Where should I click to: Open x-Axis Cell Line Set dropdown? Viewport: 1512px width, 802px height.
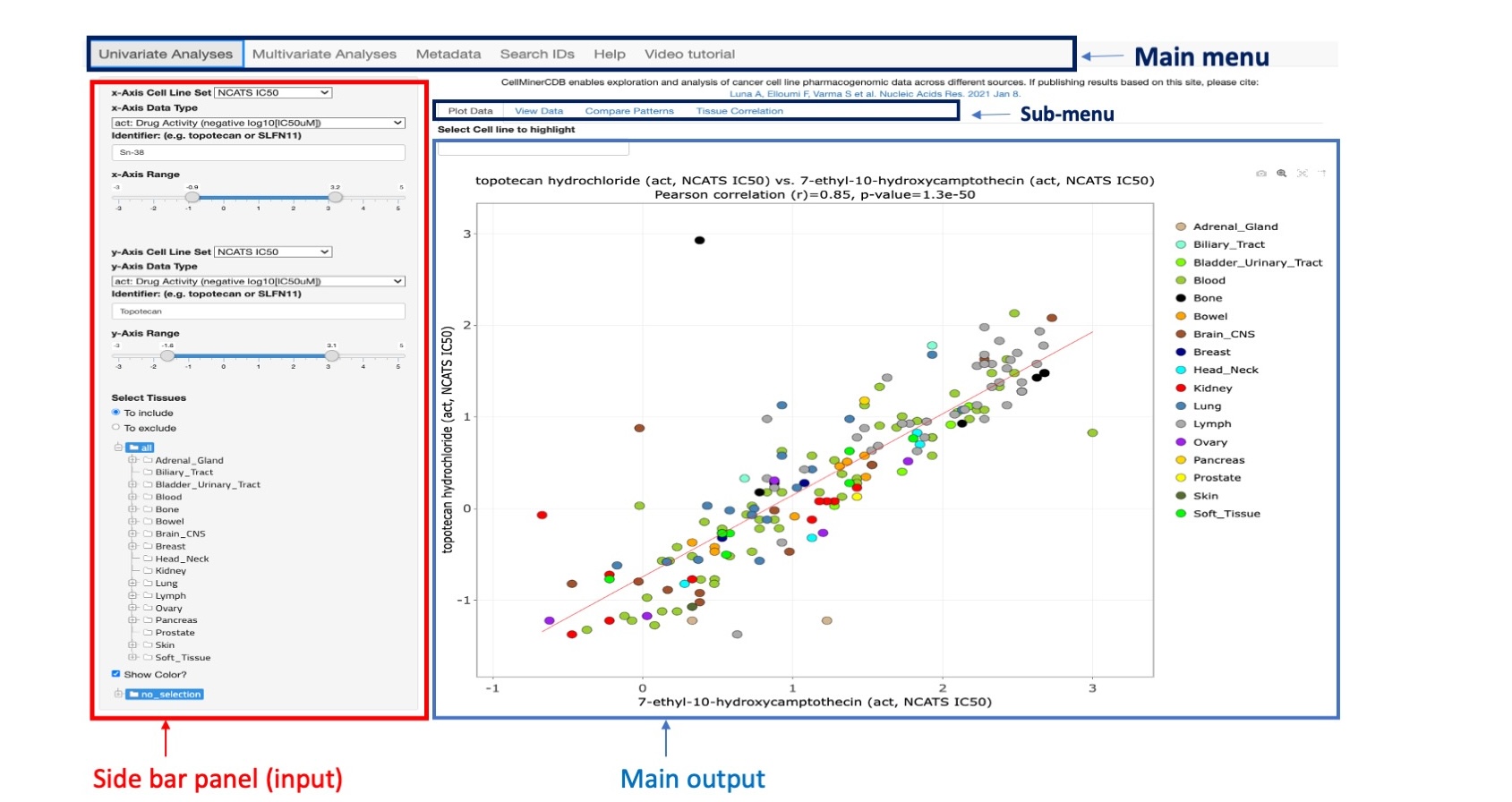click(273, 92)
